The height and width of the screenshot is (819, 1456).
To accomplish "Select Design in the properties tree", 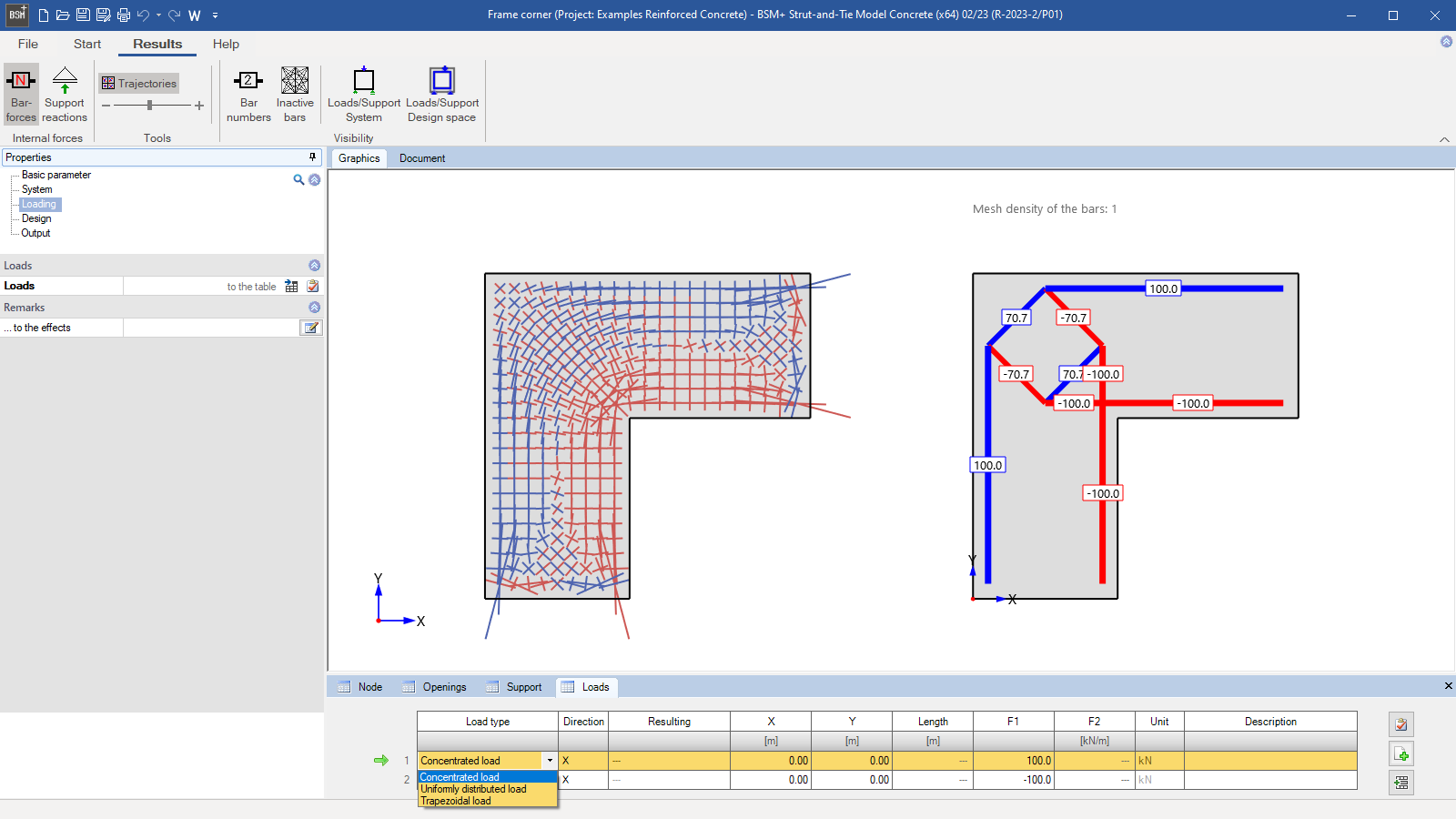I will tap(36, 218).
